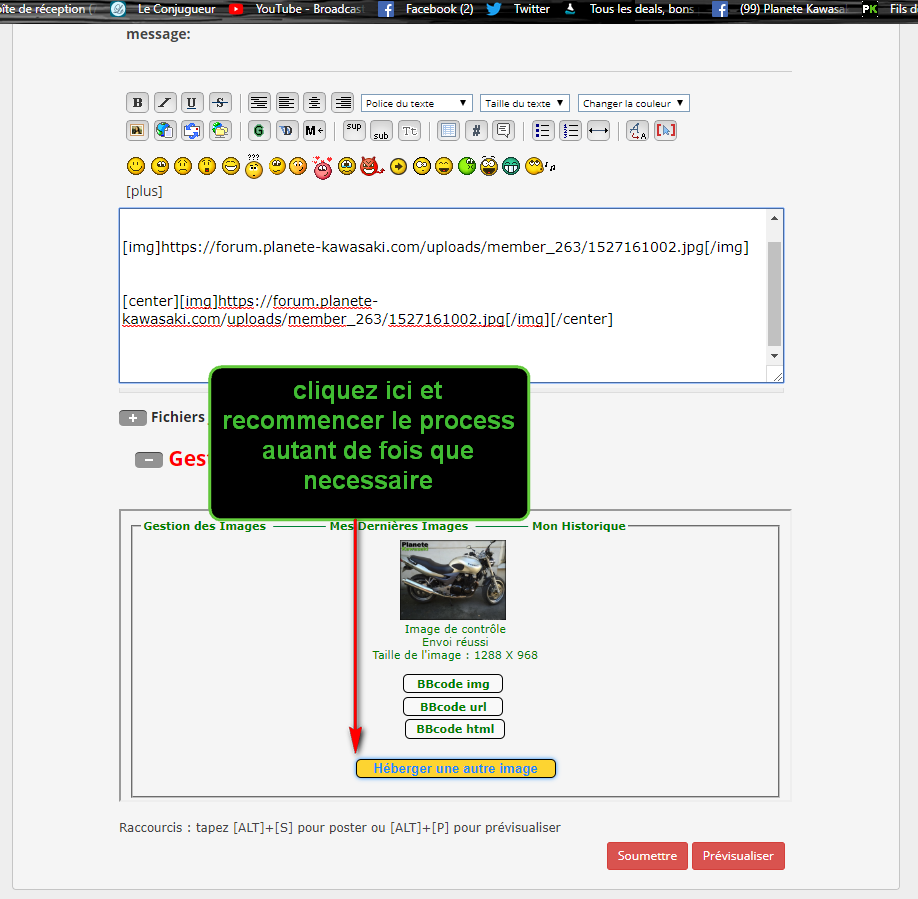Insert subscript formatting
The height and width of the screenshot is (899, 918).
381,132
